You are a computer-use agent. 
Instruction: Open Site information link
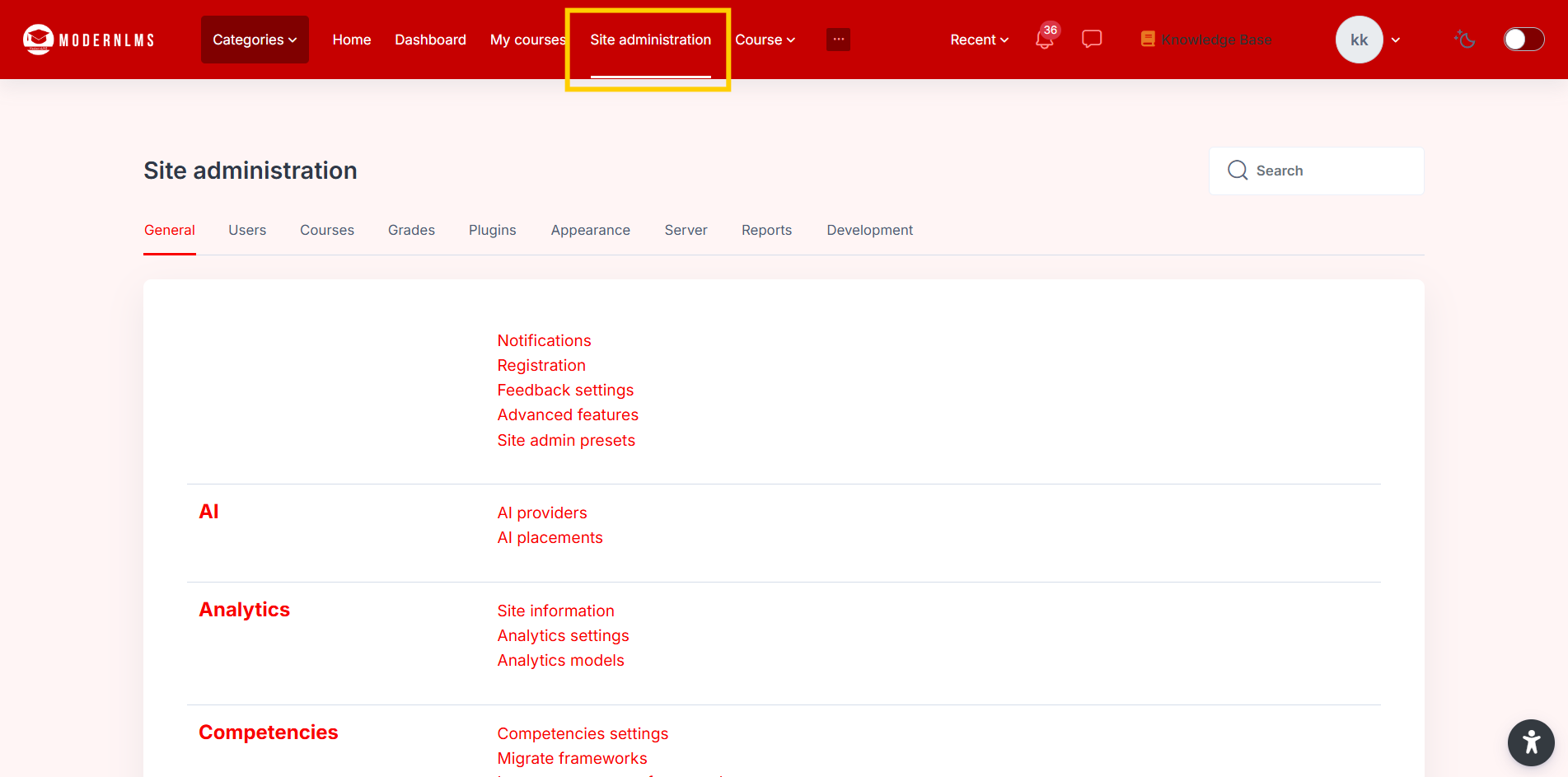click(x=555, y=611)
